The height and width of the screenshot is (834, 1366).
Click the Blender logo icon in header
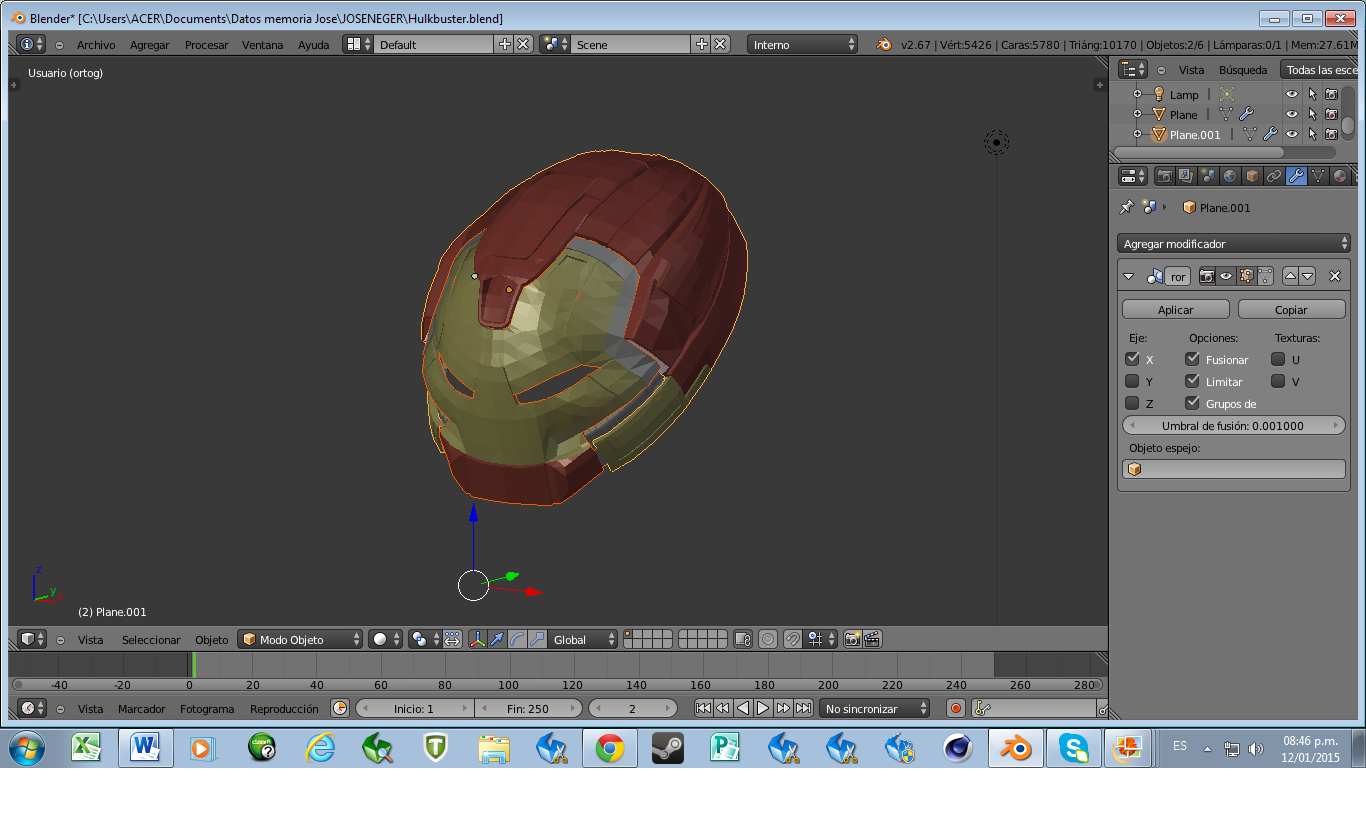point(884,45)
